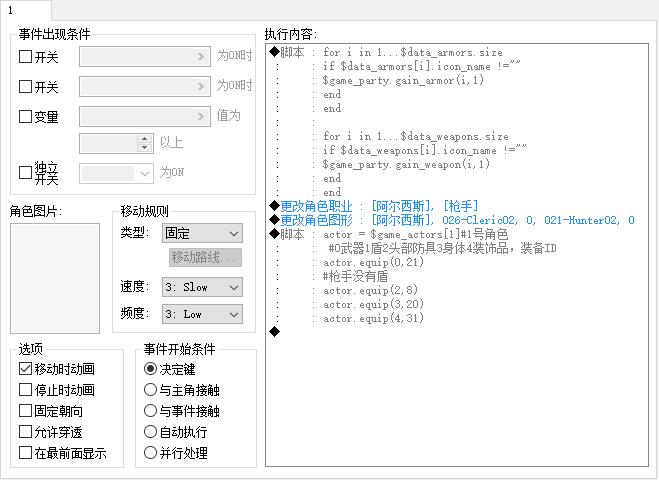Decrease variable value with down arrow

click(145, 148)
